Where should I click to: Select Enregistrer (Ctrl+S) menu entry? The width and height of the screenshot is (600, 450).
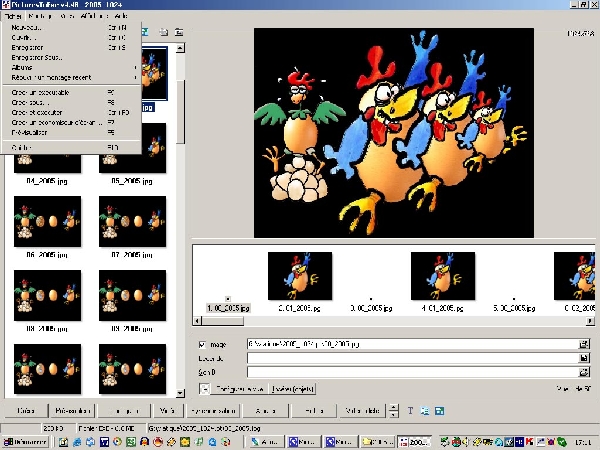[x=71, y=47]
